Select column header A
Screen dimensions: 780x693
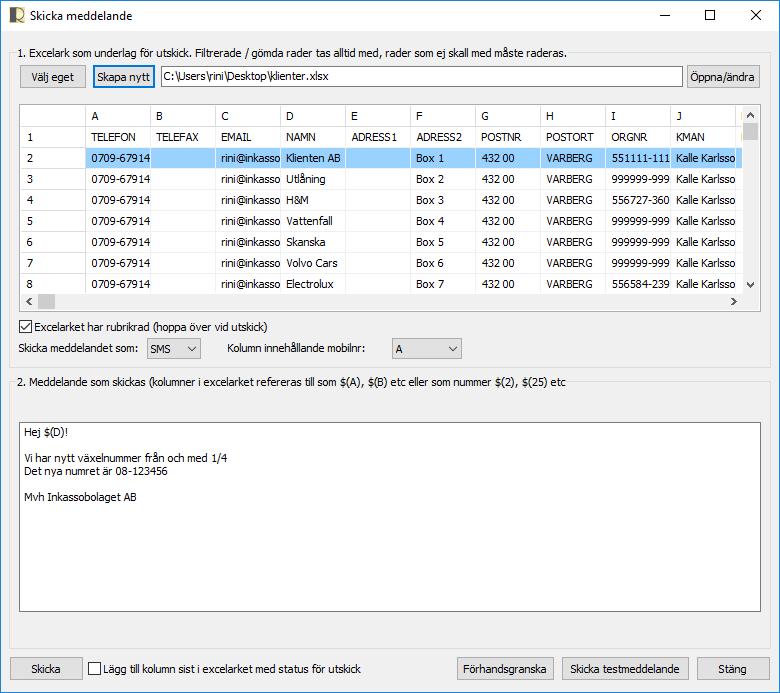(118, 116)
